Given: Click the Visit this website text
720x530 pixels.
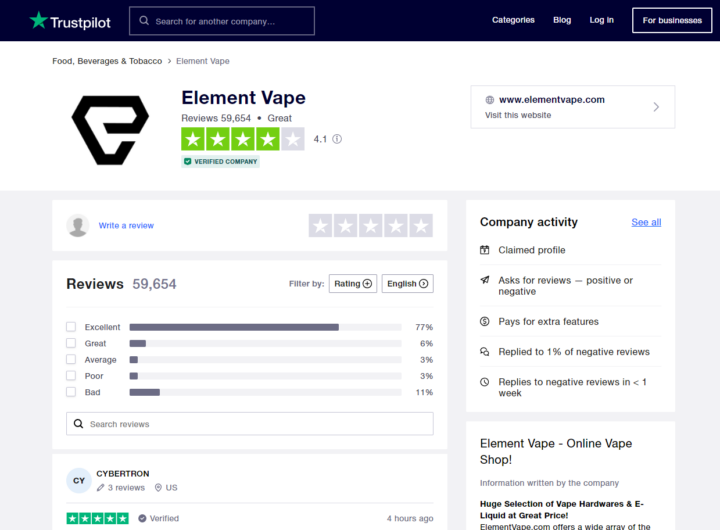Looking at the screenshot, I should tap(518, 115).
